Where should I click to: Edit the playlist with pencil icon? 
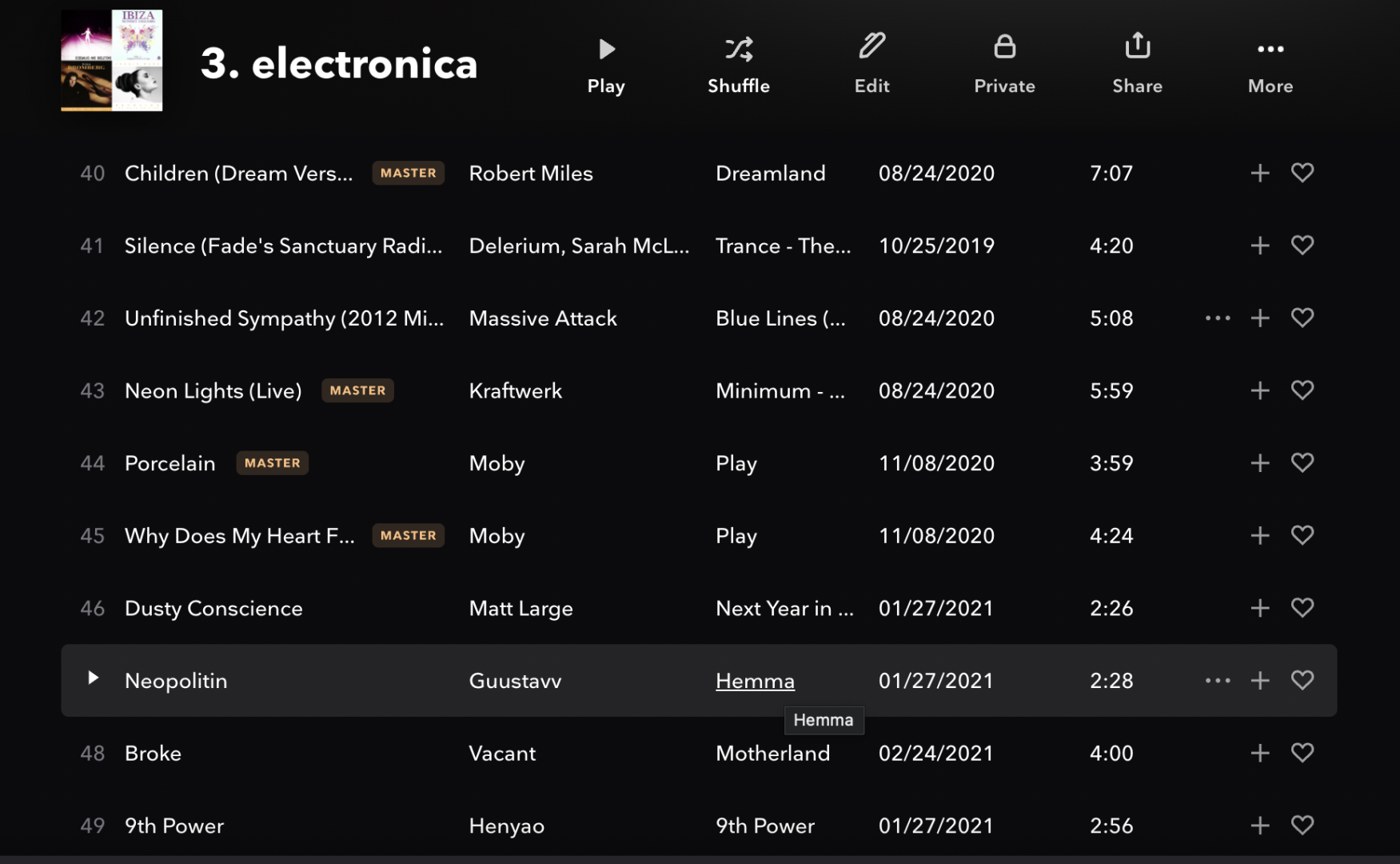[x=872, y=64]
